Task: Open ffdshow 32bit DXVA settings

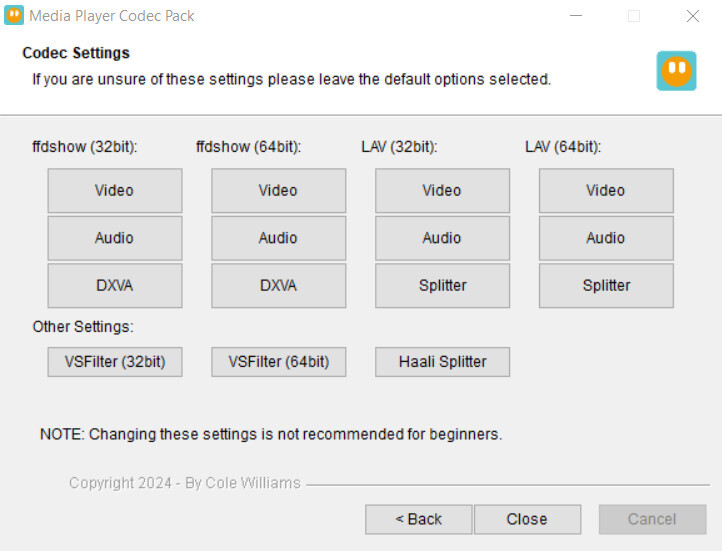Action: point(115,285)
